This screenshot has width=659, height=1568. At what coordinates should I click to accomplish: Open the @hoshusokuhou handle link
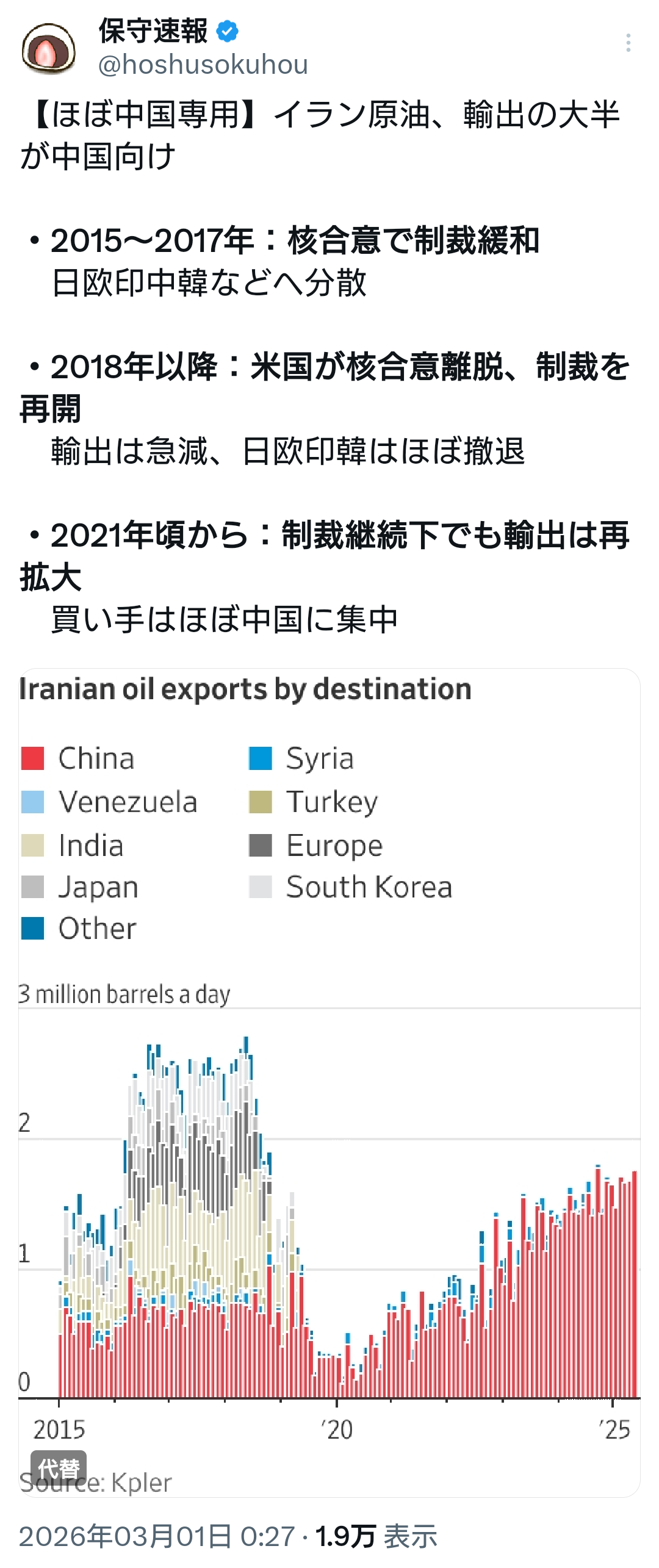(203, 65)
